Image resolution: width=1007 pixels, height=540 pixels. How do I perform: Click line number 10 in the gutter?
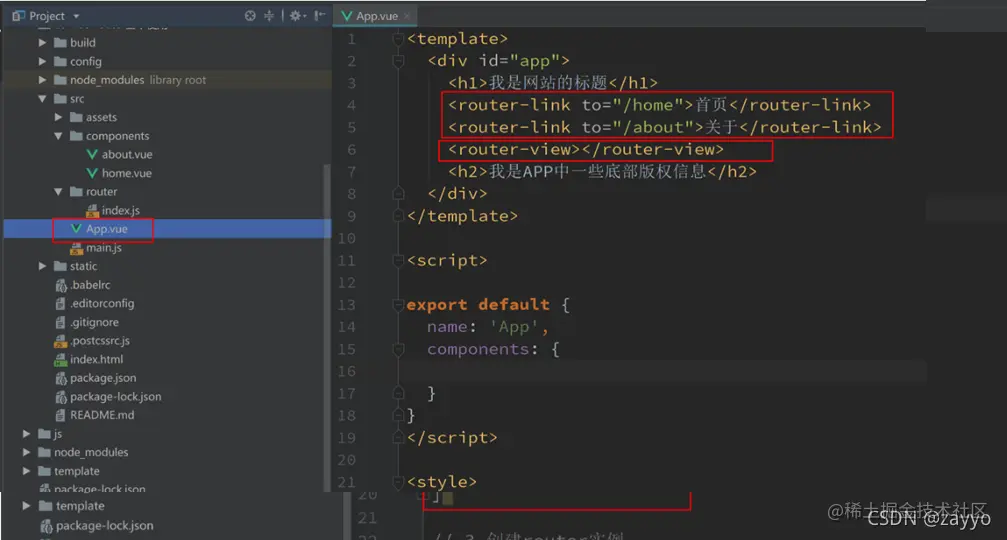point(347,238)
